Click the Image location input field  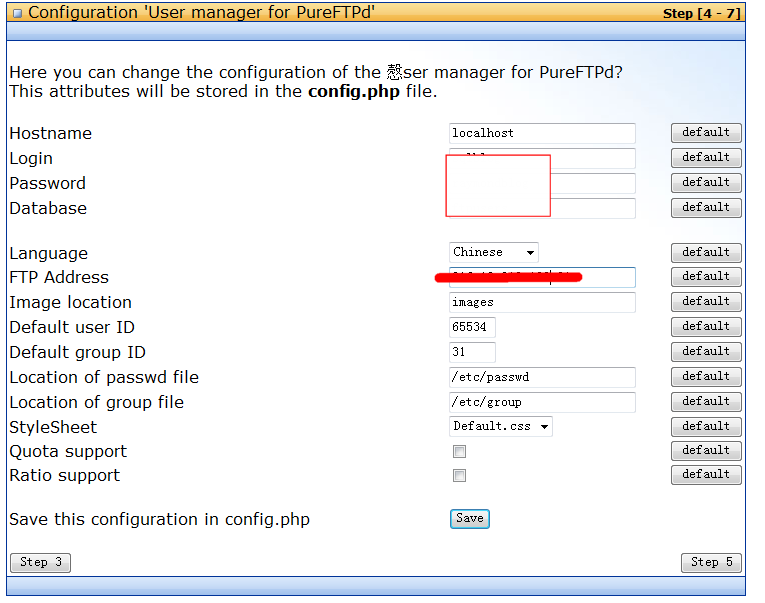pos(542,302)
